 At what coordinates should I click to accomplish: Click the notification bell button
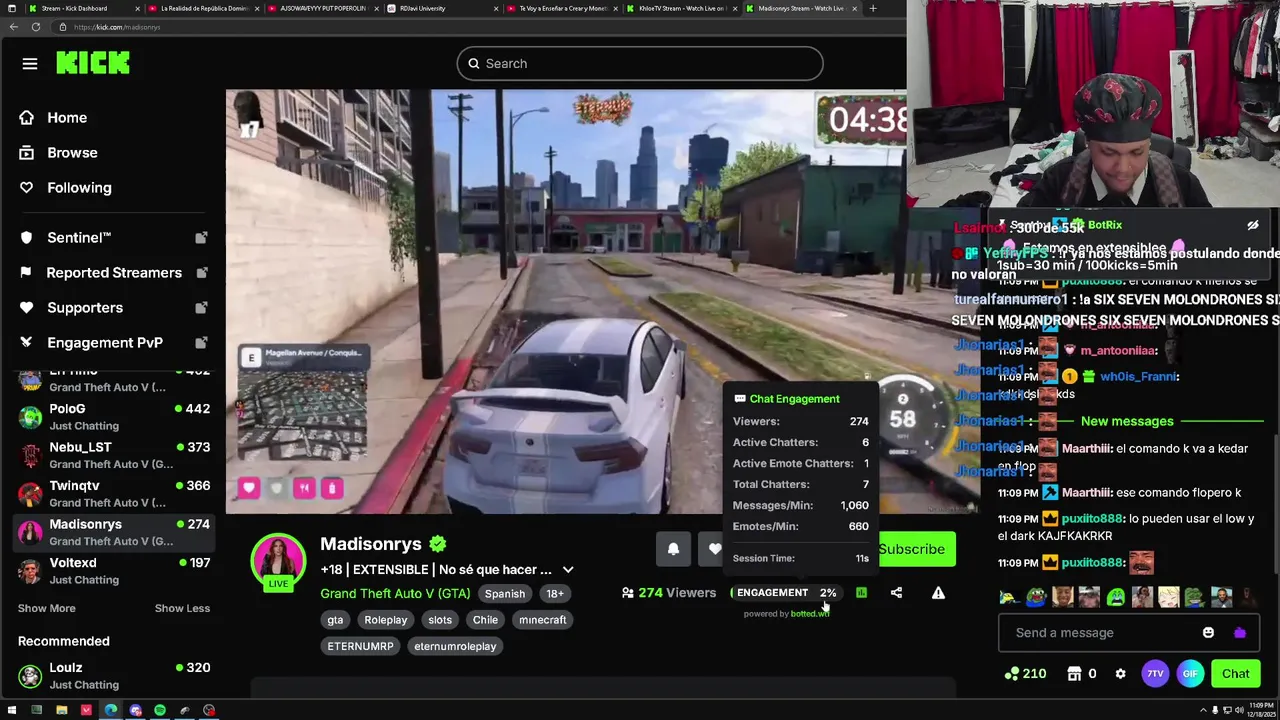[x=673, y=549]
